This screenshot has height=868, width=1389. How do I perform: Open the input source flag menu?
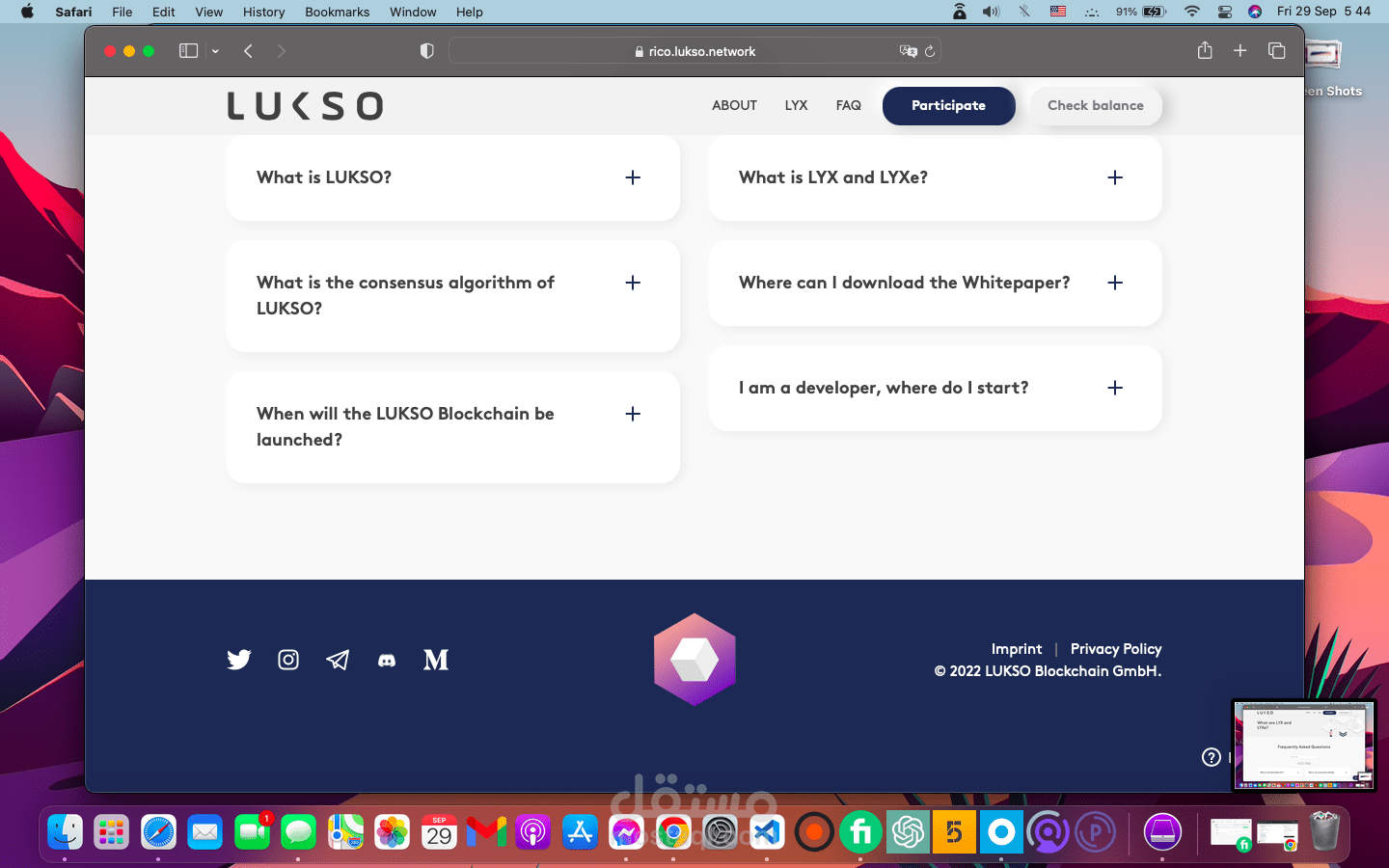[1058, 12]
